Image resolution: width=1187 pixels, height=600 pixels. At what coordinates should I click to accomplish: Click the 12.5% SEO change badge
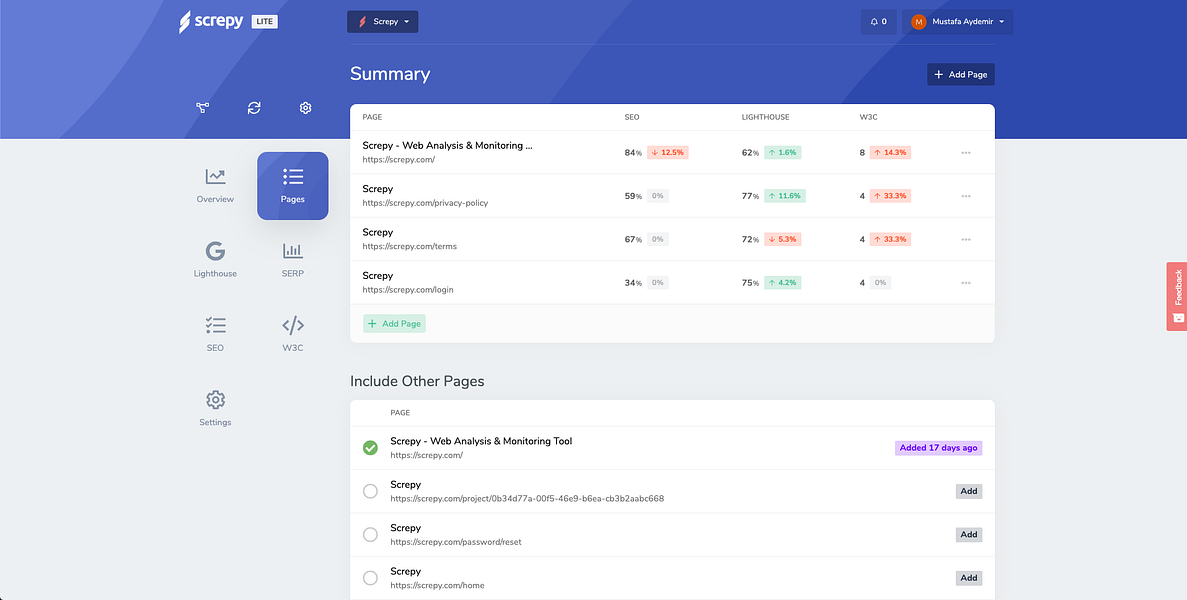click(x=668, y=153)
